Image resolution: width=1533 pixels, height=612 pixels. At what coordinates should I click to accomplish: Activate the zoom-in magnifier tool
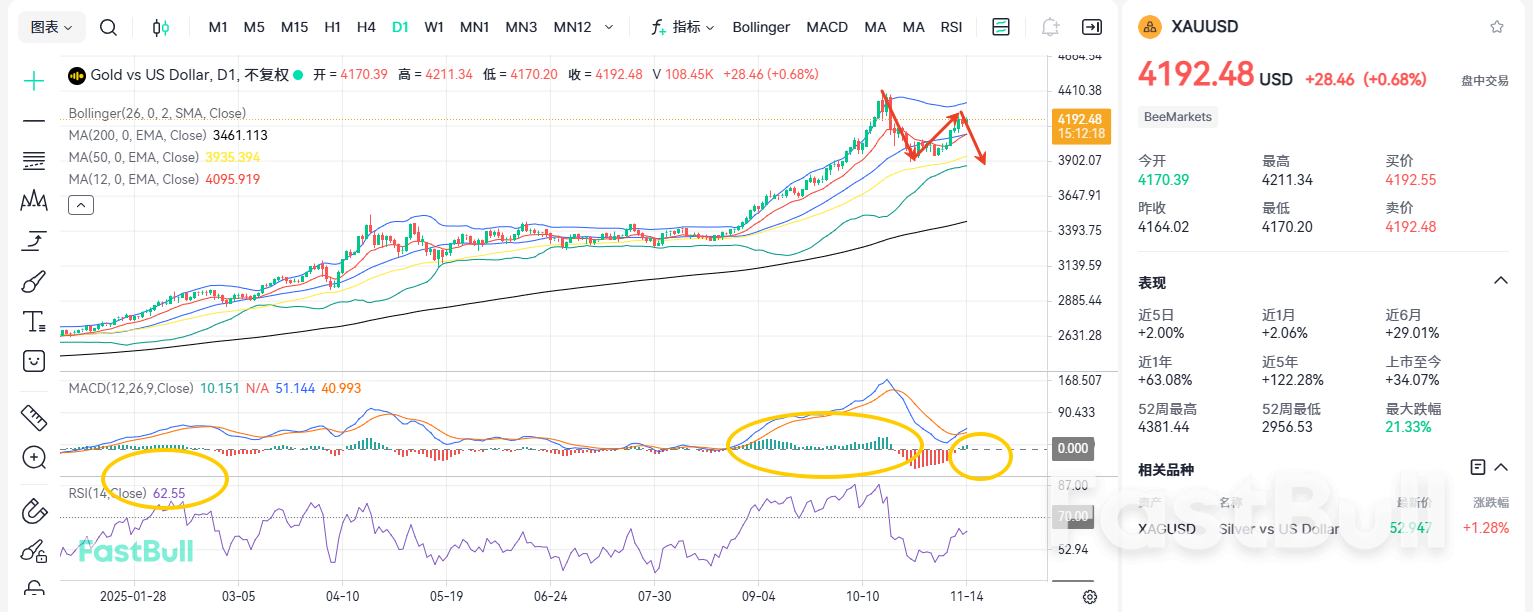tap(33, 457)
